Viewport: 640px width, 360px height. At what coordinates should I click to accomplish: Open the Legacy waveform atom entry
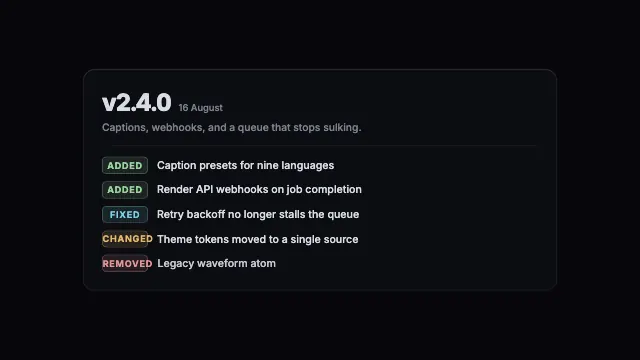tap(216, 263)
